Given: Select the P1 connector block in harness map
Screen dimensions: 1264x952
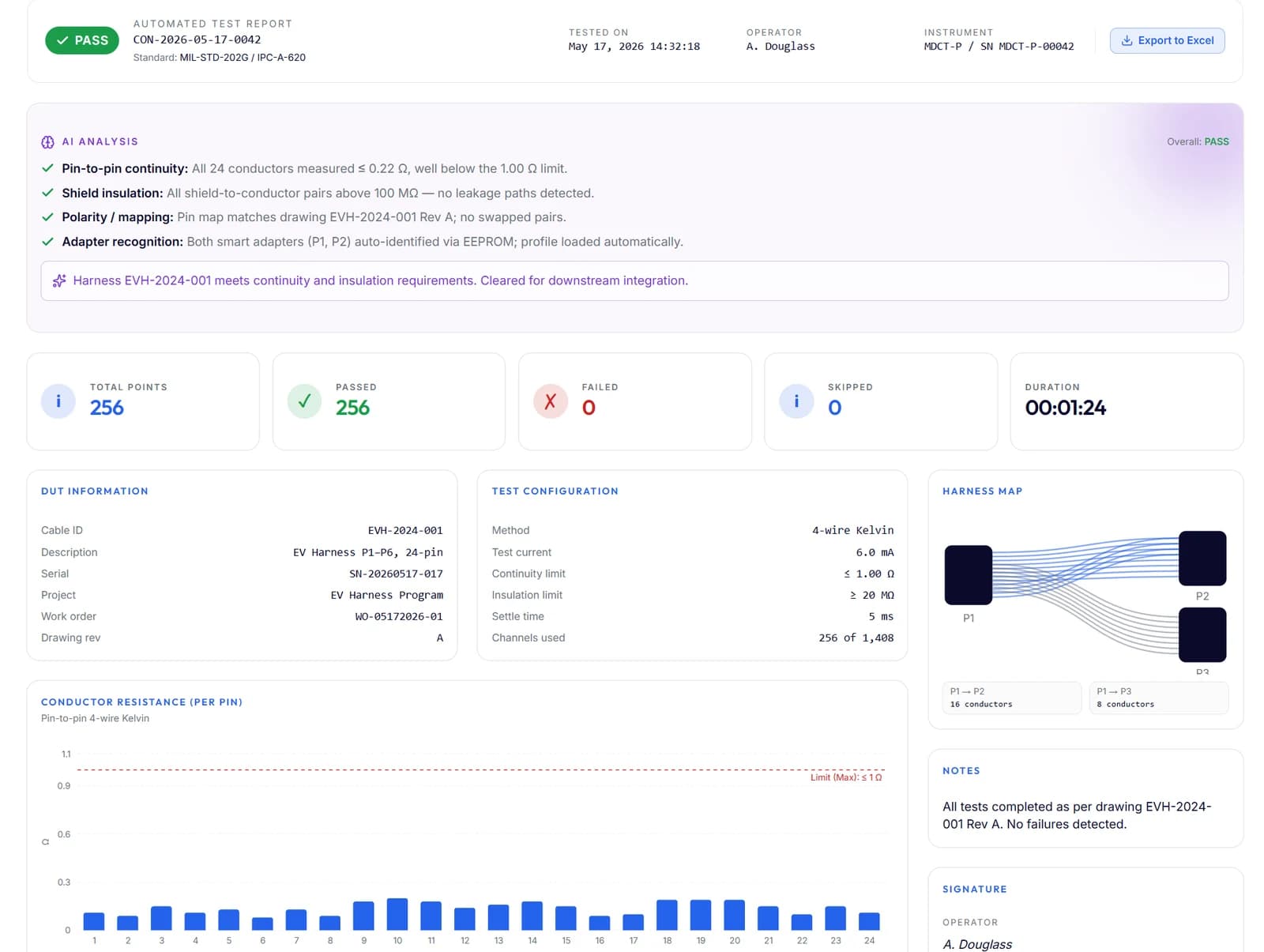Looking at the screenshot, I should [969, 575].
